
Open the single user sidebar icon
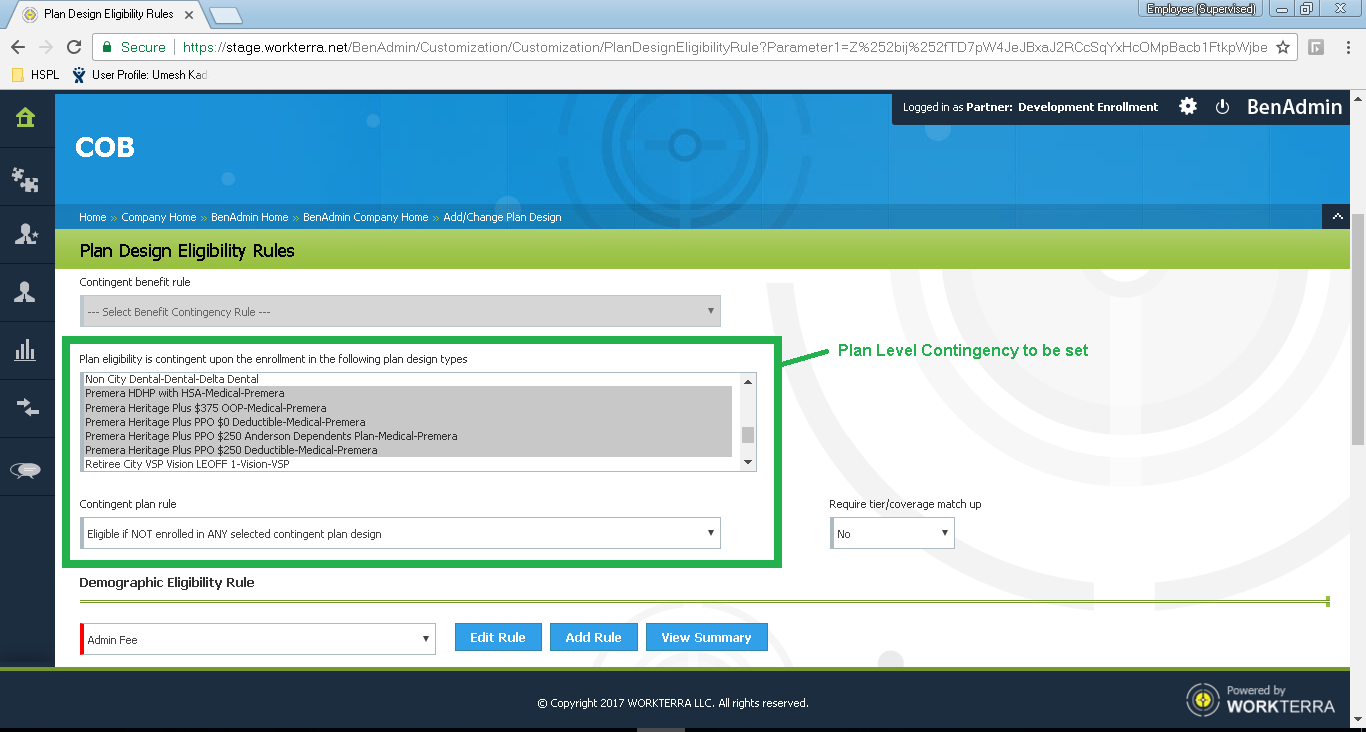coord(26,292)
